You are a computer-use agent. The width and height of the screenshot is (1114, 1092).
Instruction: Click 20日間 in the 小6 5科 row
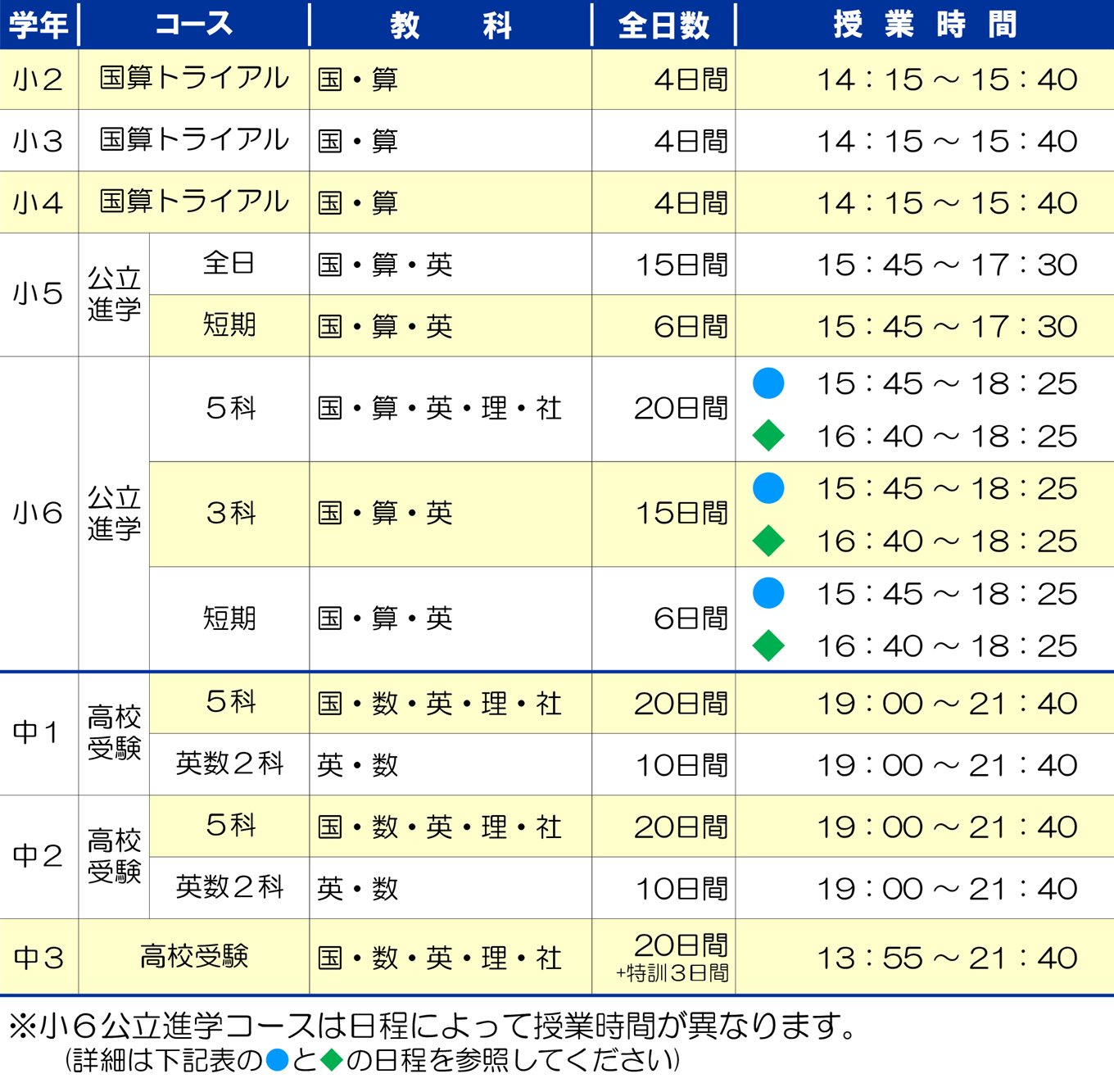tap(682, 408)
